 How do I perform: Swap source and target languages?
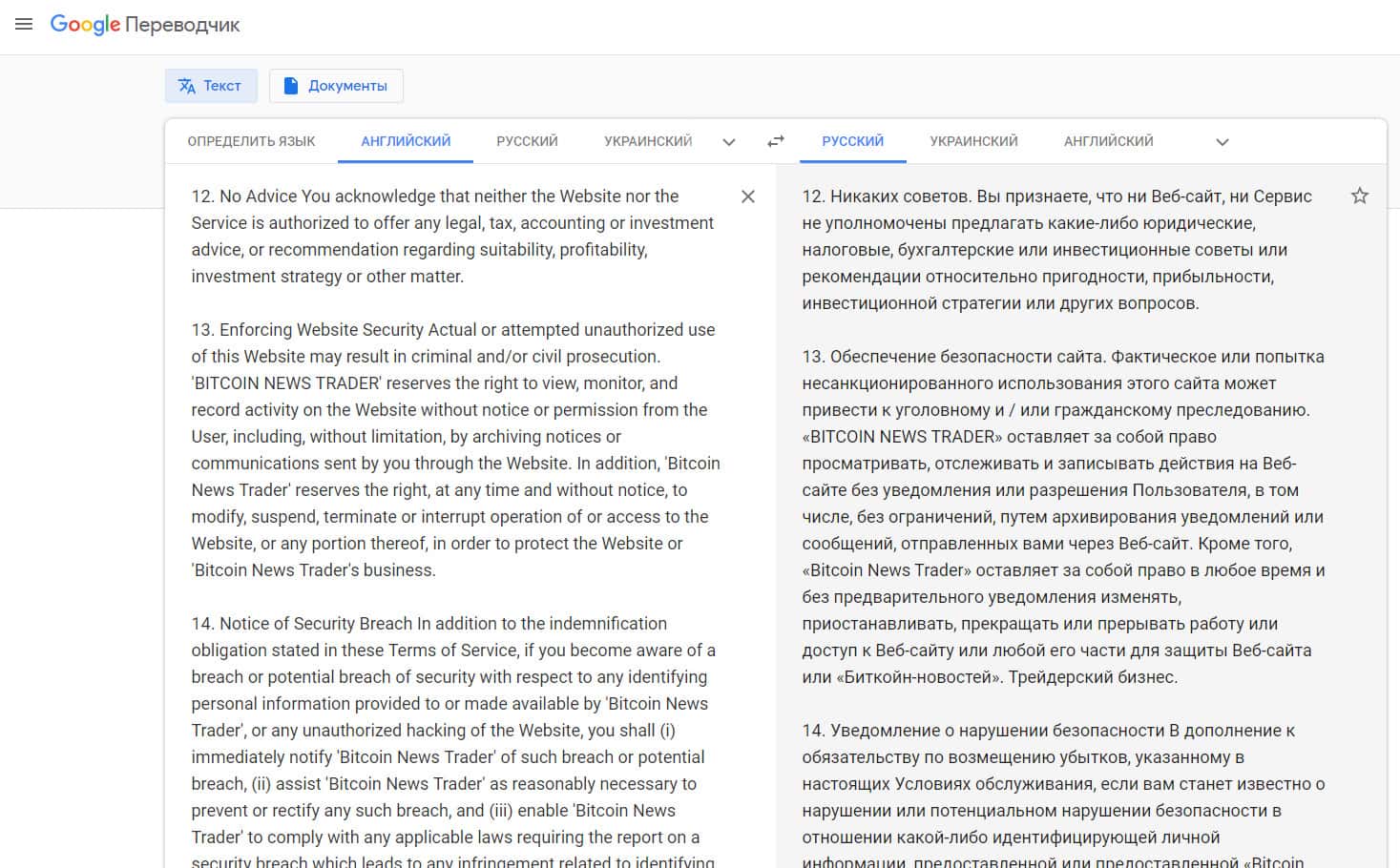coord(776,141)
